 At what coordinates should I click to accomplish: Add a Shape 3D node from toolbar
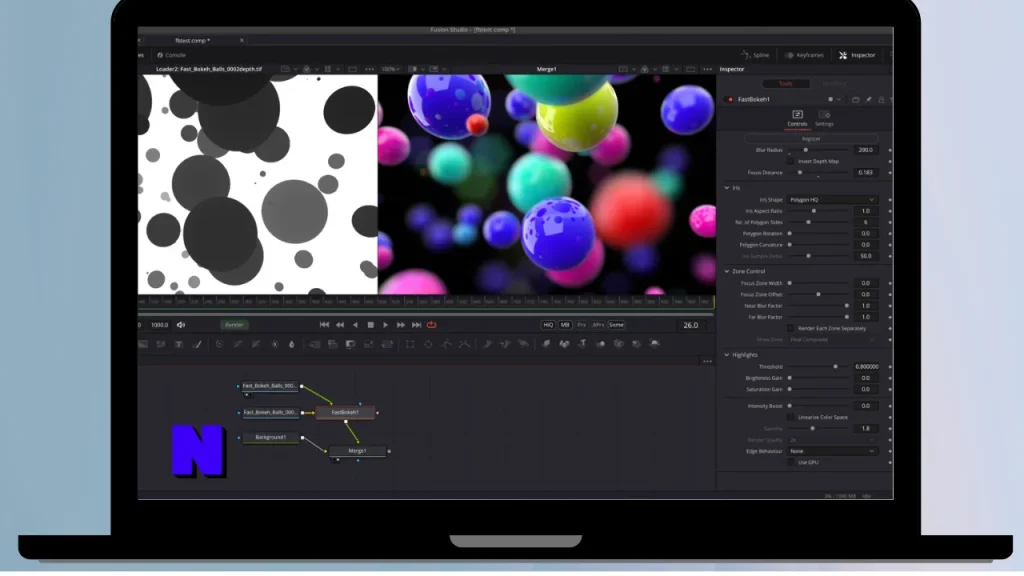(x=564, y=344)
